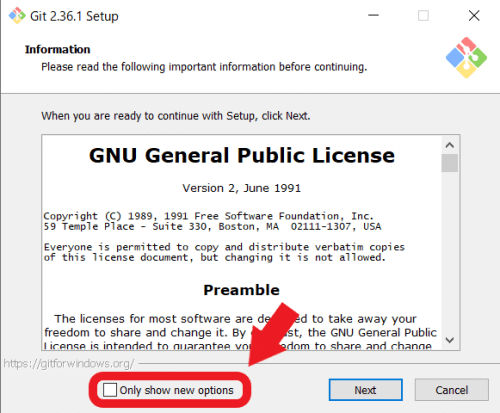The height and width of the screenshot is (413, 500).
Task: Click the Git icon in the title bar
Action: 17,16
